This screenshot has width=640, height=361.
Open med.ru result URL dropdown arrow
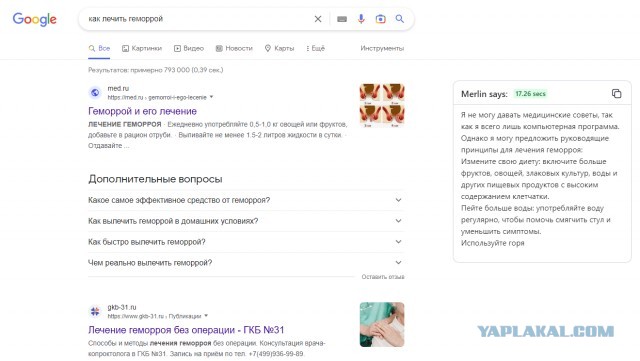point(211,97)
